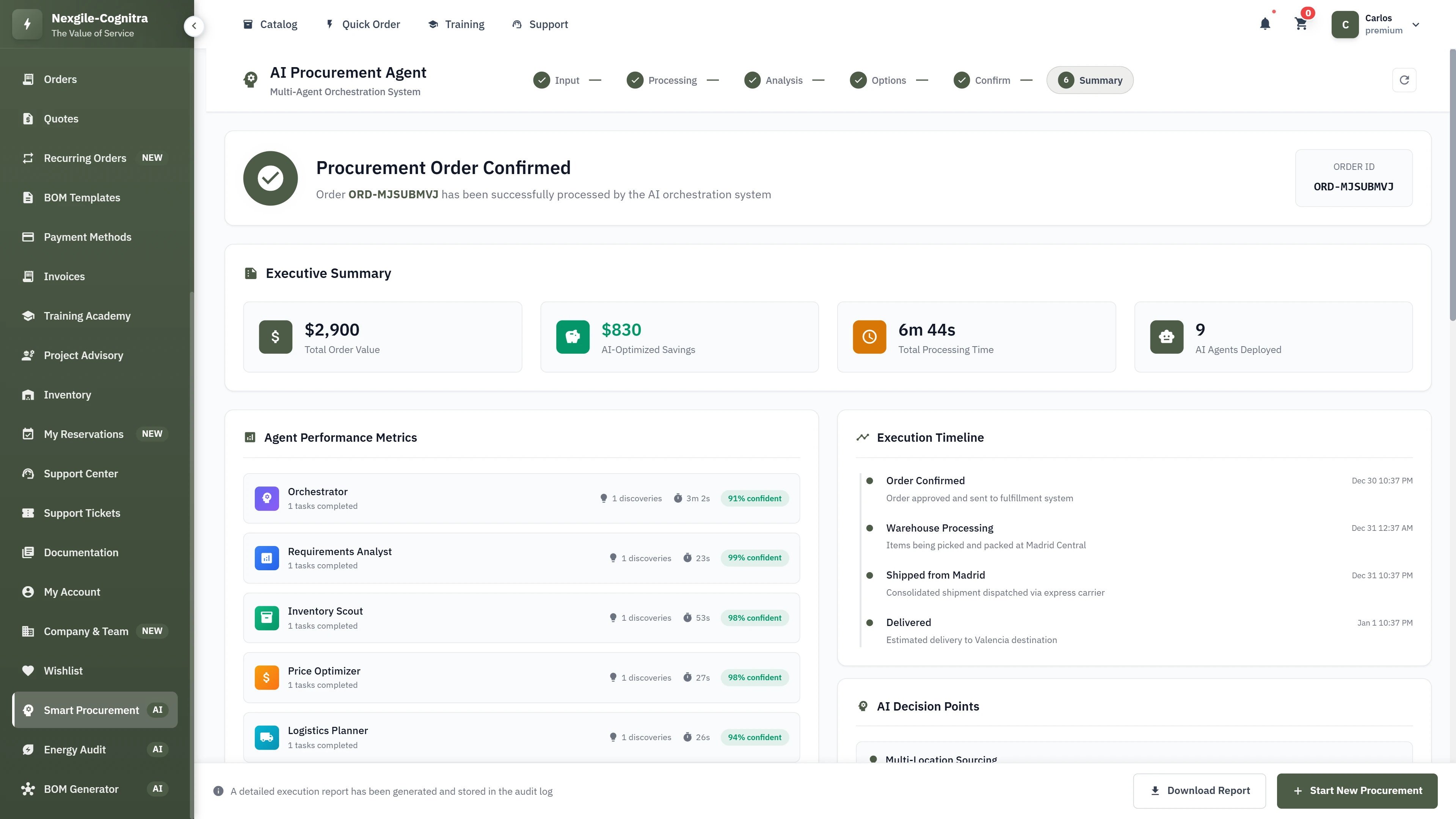Select the 98% confident badge for Inventory Scout
The width and height of the screenshot is (1456, 819).
[x=755, y=618]
